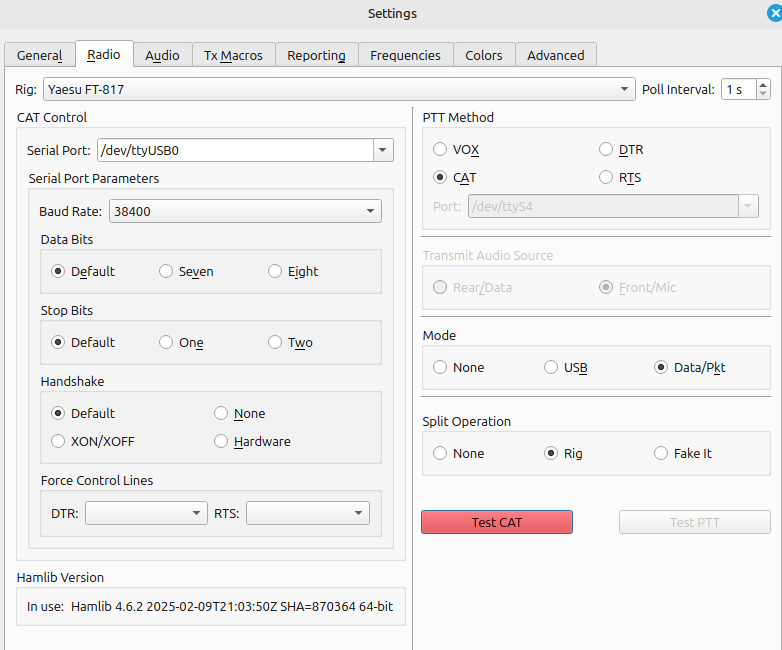Open the Baud Rate dropdown

[245, 211]
